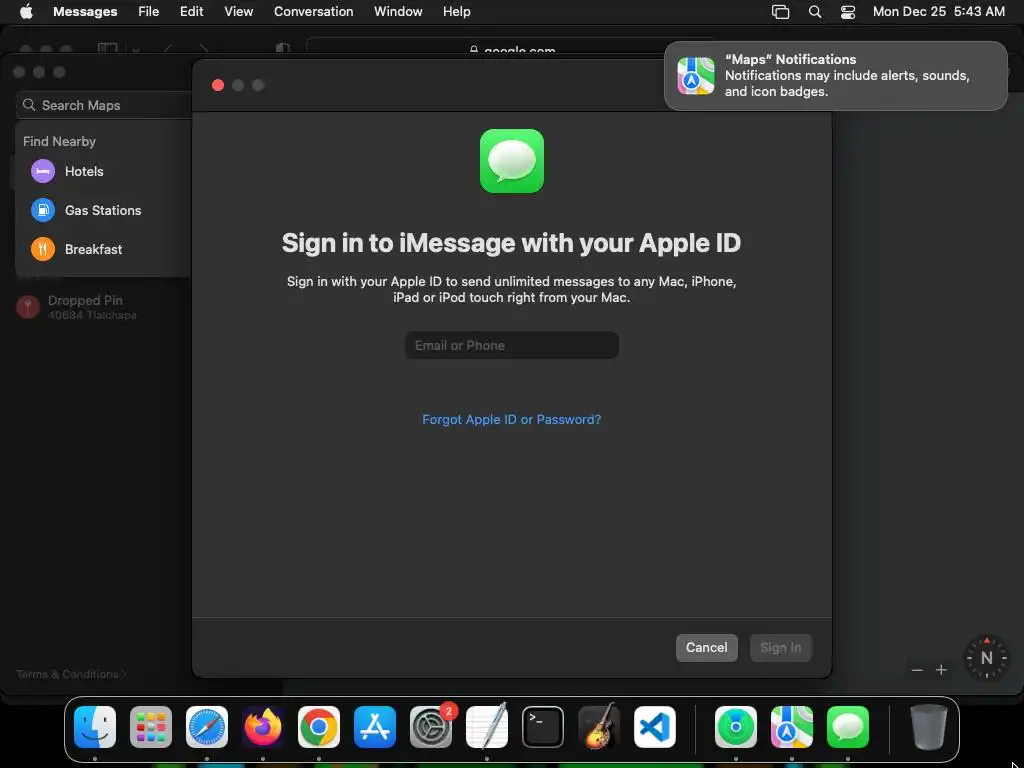This screenshot has height=768, width=1024.
Task: Click the Messages icon in the Dock
Action: [x=848, y=727]
